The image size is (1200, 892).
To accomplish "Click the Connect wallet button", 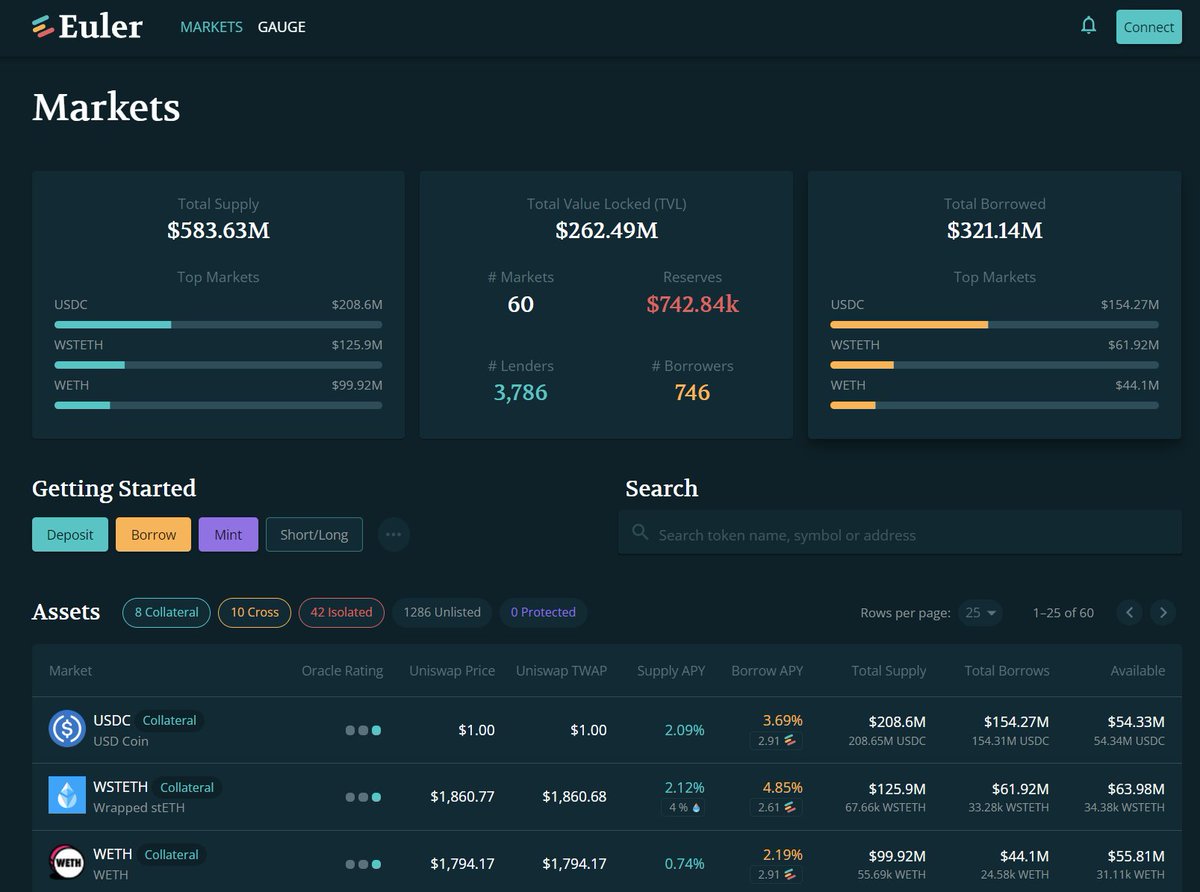I will 1148,27.
